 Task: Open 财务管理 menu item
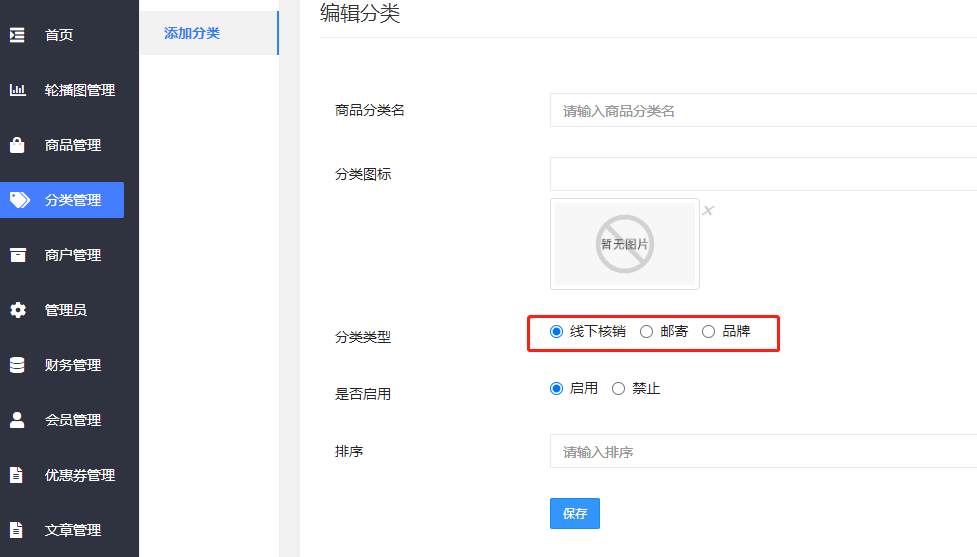coord(73,365)
